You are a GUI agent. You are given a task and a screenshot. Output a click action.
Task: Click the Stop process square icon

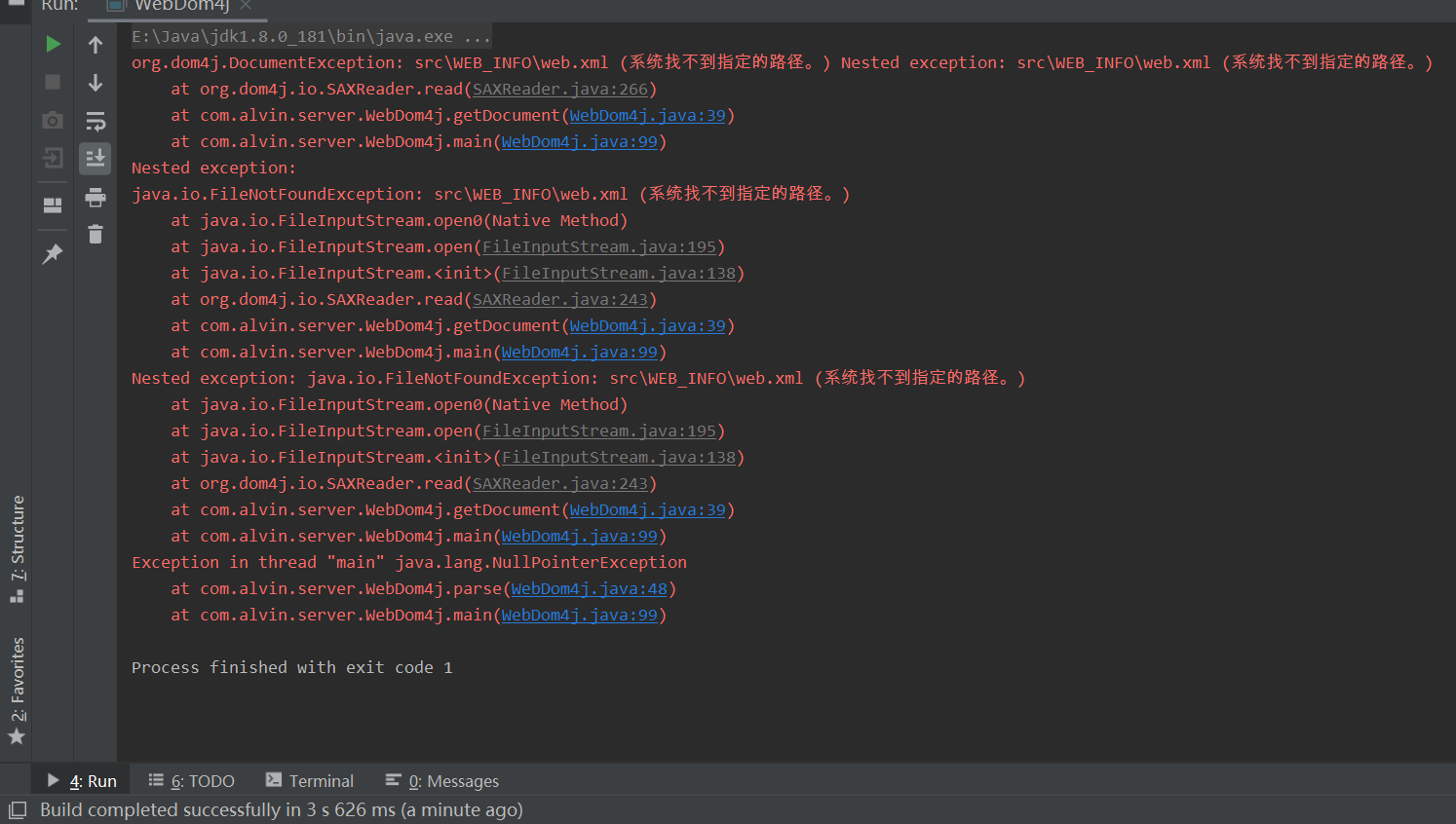pyautogui.click(x=53, y=82)
